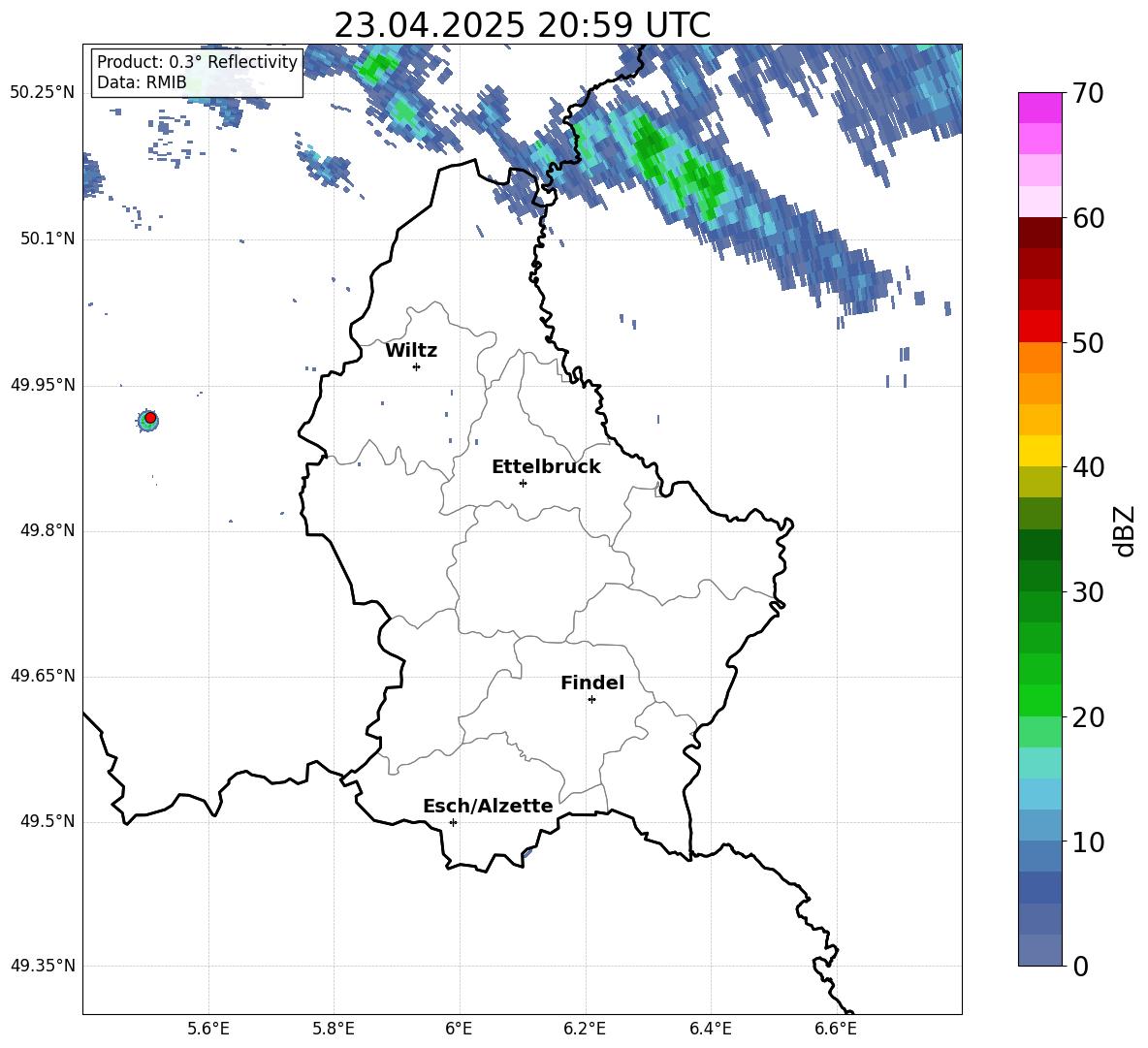Click the Esch/Alzette station cross marker
This screenshot has width=1148, height=1048.
pos(453,822)
